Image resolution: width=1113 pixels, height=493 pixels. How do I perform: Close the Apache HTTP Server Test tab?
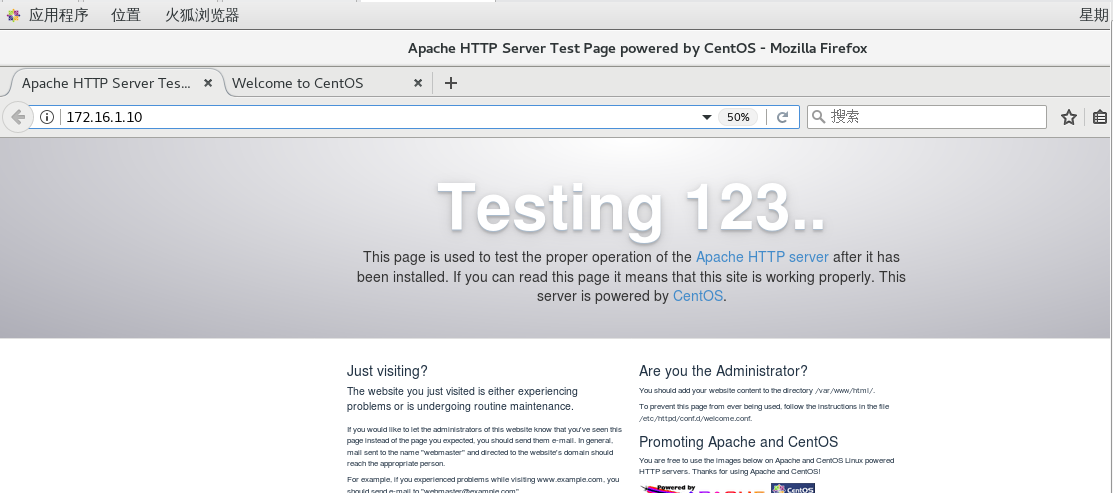coord(207,83)
